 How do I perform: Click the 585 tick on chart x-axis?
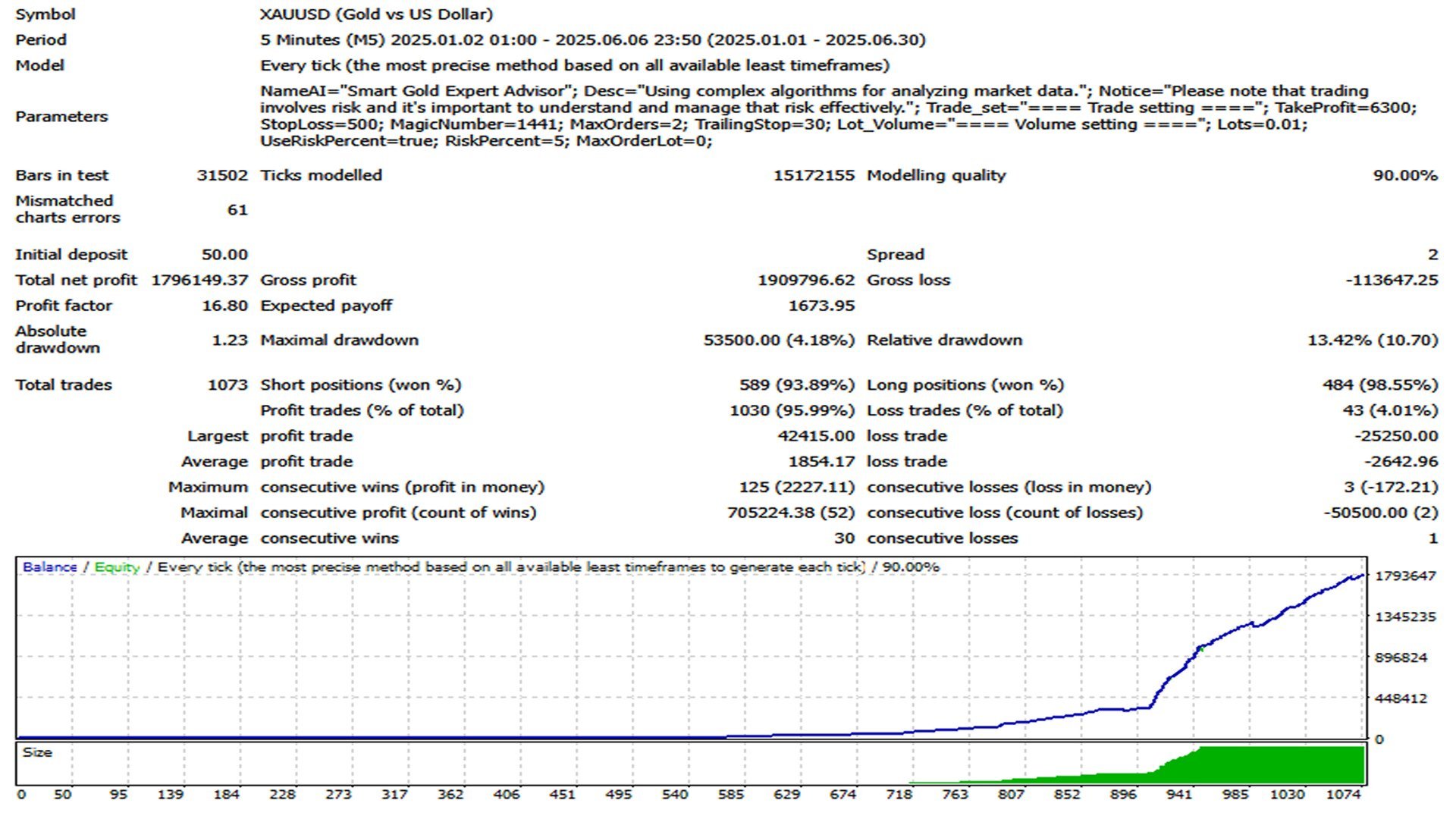pos(730,795)
